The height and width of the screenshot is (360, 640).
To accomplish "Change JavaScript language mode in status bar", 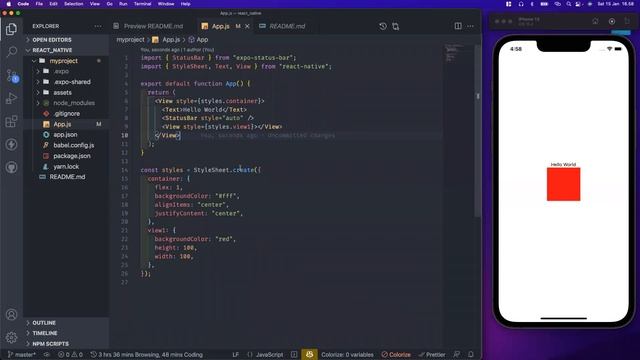I will pos(269,354).
